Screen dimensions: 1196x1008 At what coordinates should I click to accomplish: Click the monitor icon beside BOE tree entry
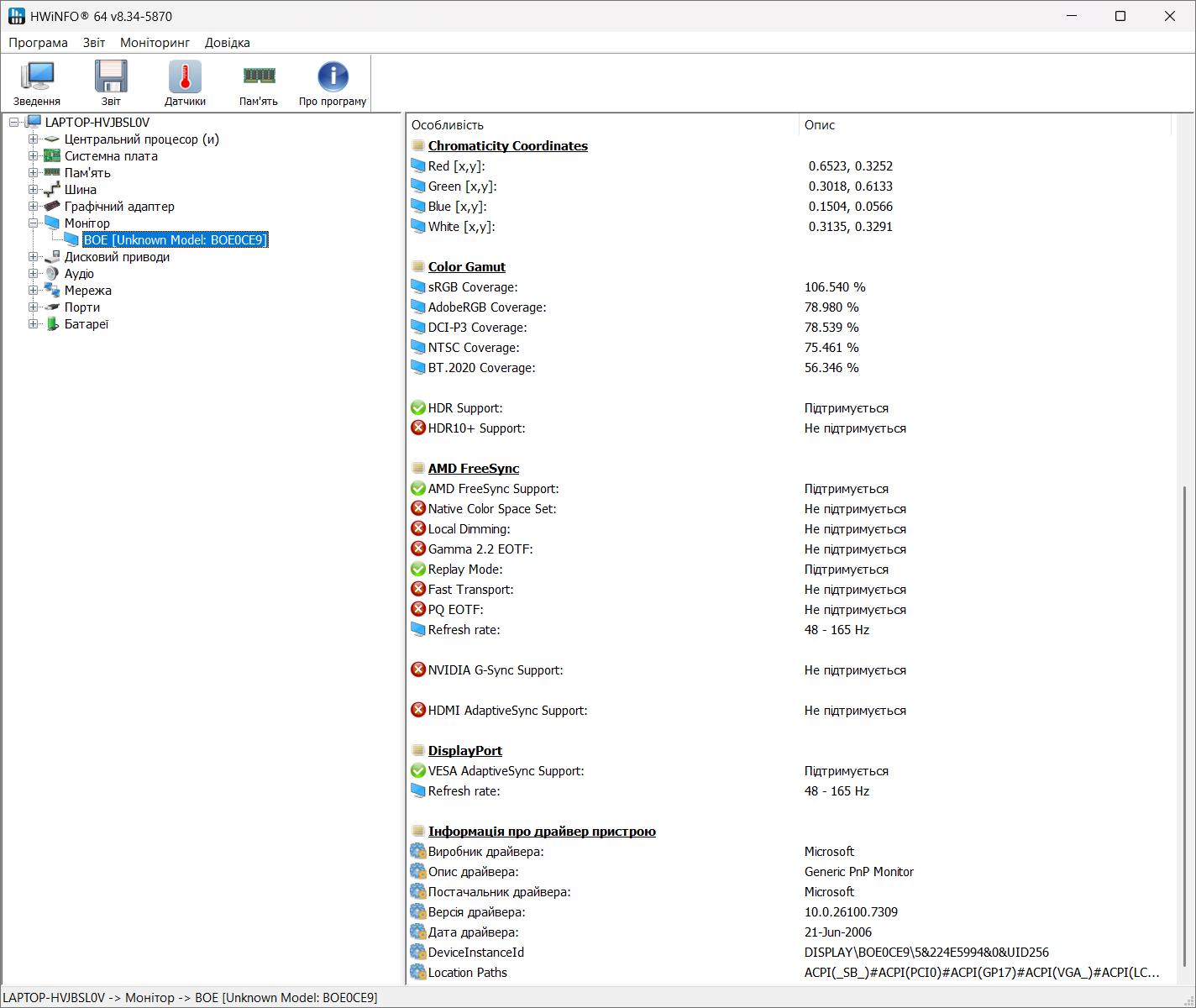(72, 240)
